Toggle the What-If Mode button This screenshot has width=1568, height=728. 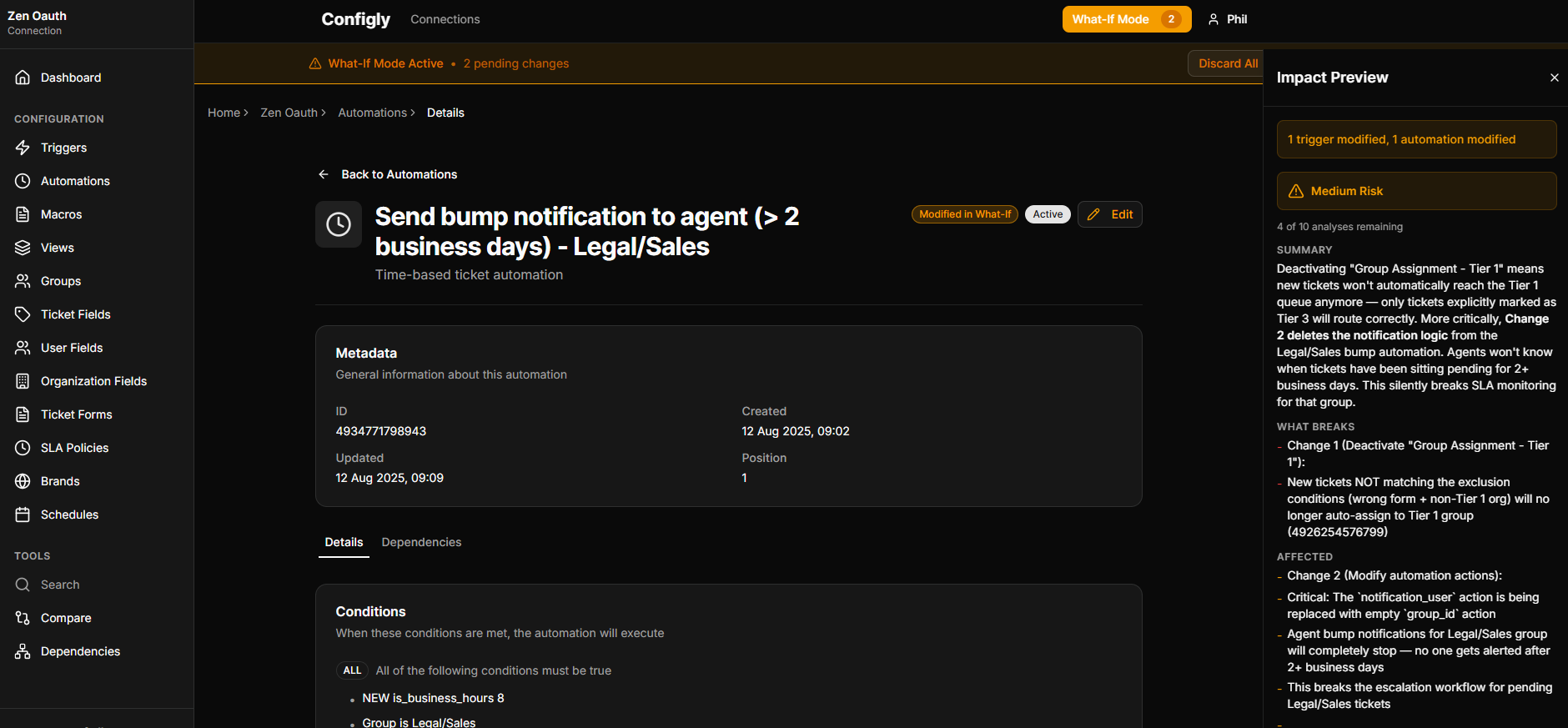pos(1125,19)
